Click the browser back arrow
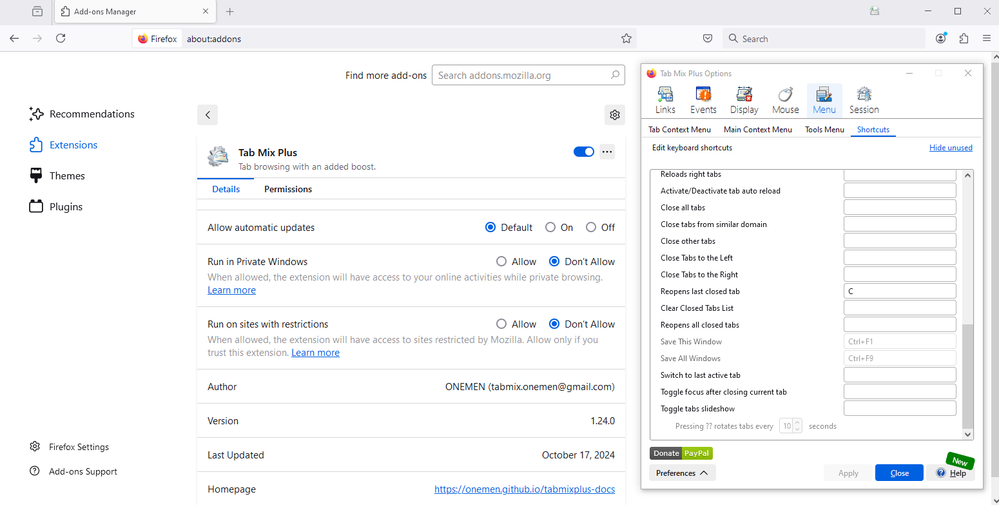Image resolution: width=999 pixels, height=505 pixels. click(14, 39)
